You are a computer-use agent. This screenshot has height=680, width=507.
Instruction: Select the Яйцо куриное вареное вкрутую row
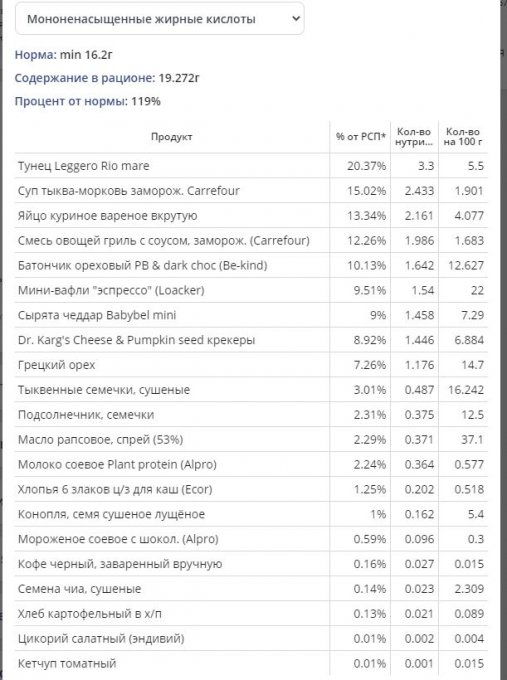251,216
